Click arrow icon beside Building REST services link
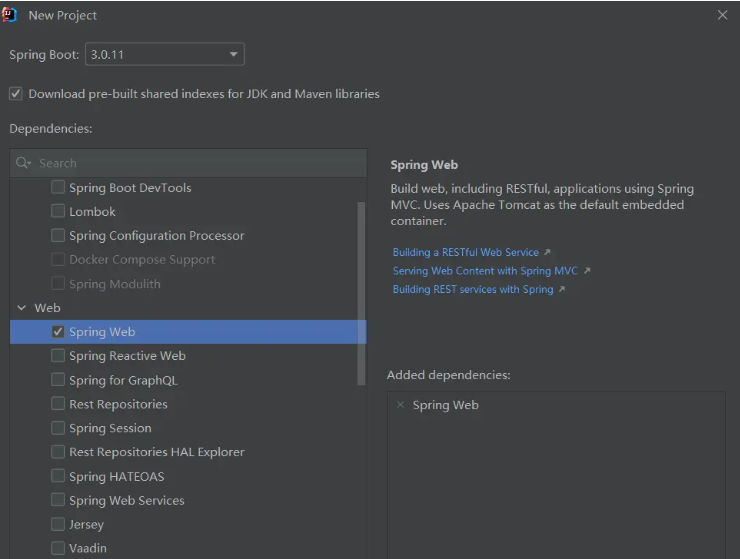The width and height of the screenshot is (740, 559). 562,290
